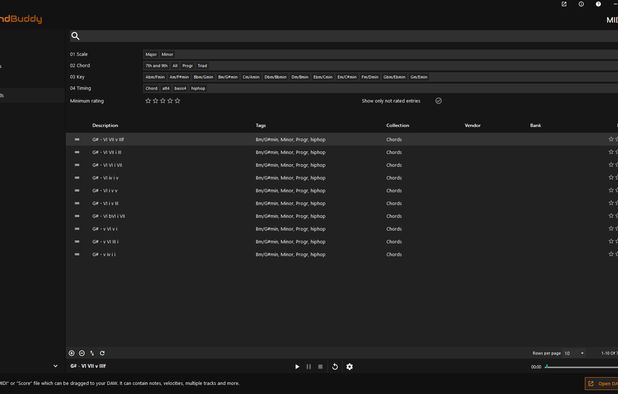Select the G# - v VI III i entry
Screen dimensions: 618x394
(105, 242)
